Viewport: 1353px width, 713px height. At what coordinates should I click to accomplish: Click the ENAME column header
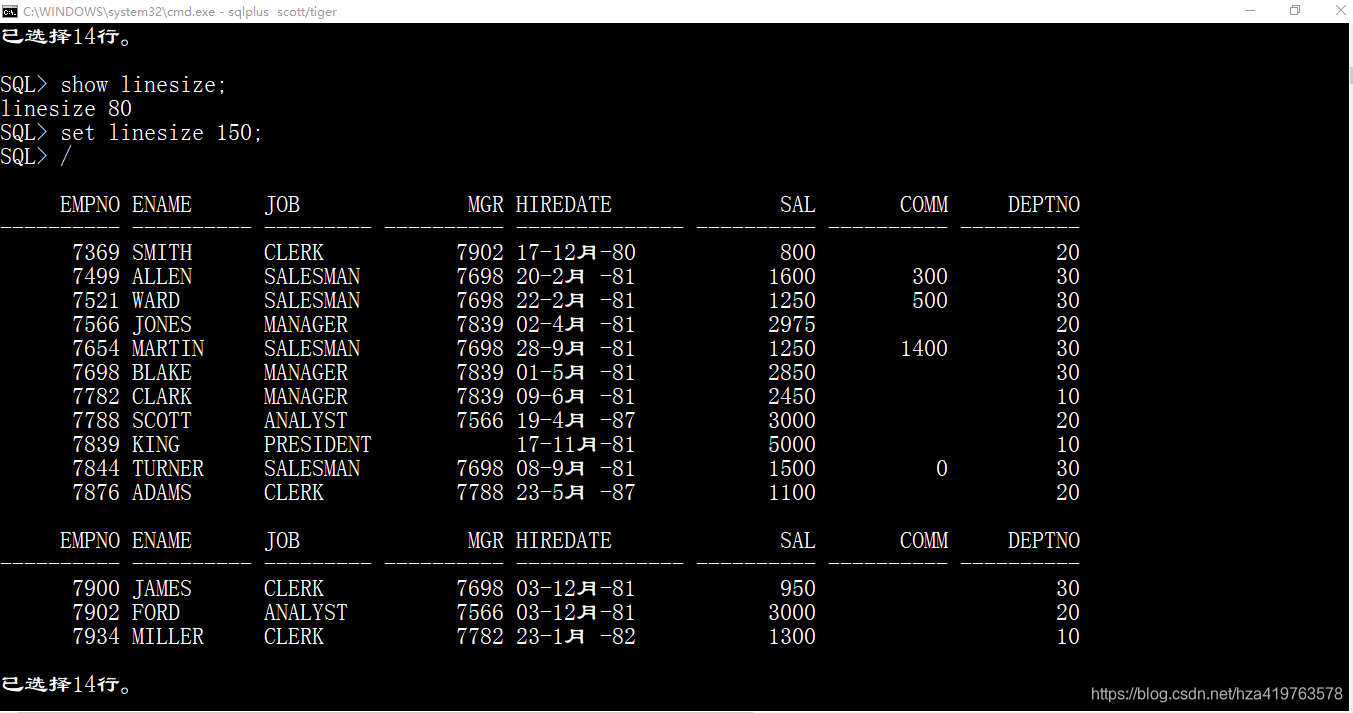(x=162, y=204)
